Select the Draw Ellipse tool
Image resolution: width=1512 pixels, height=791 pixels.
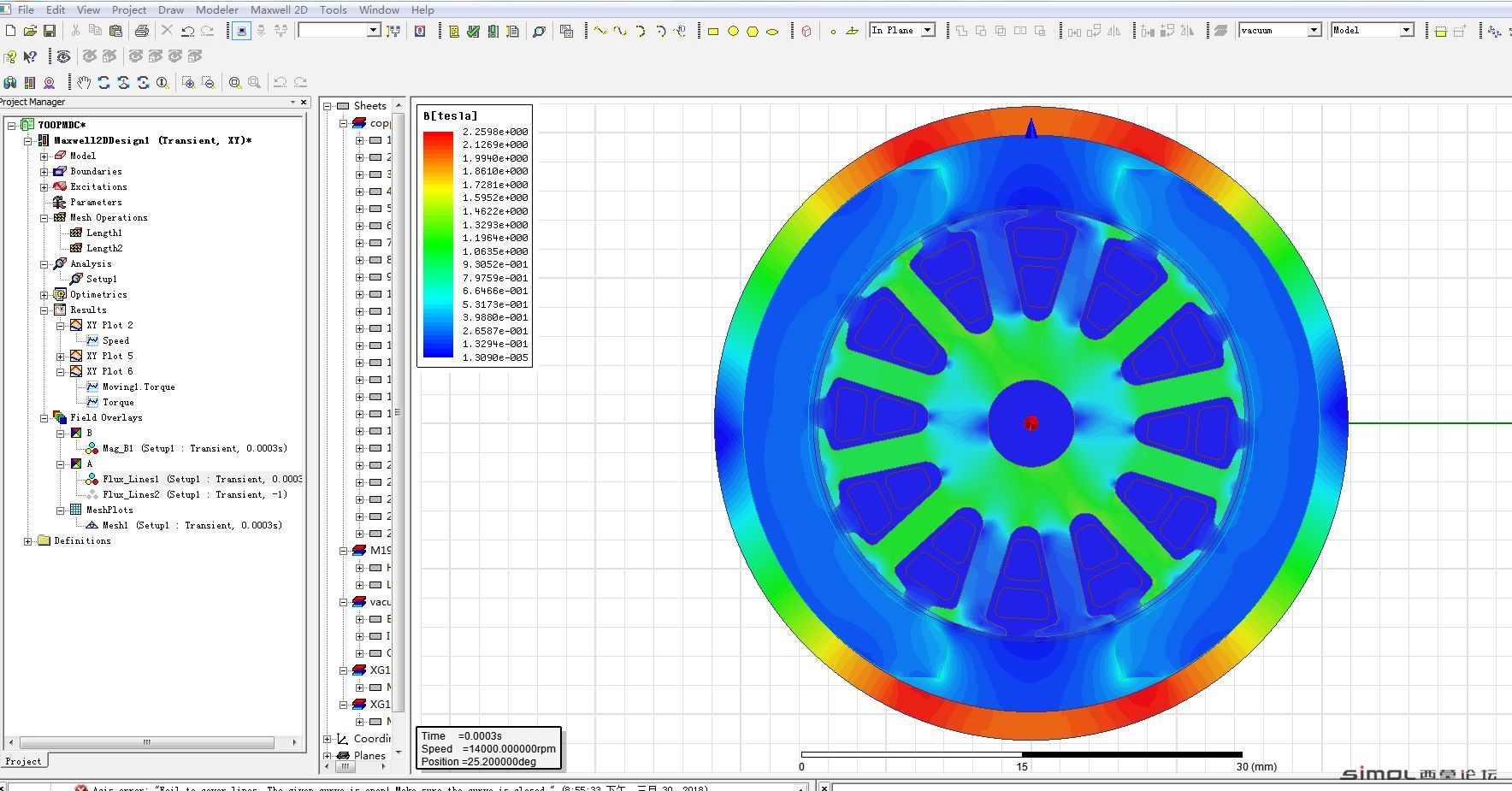click(x=772, y=31)
